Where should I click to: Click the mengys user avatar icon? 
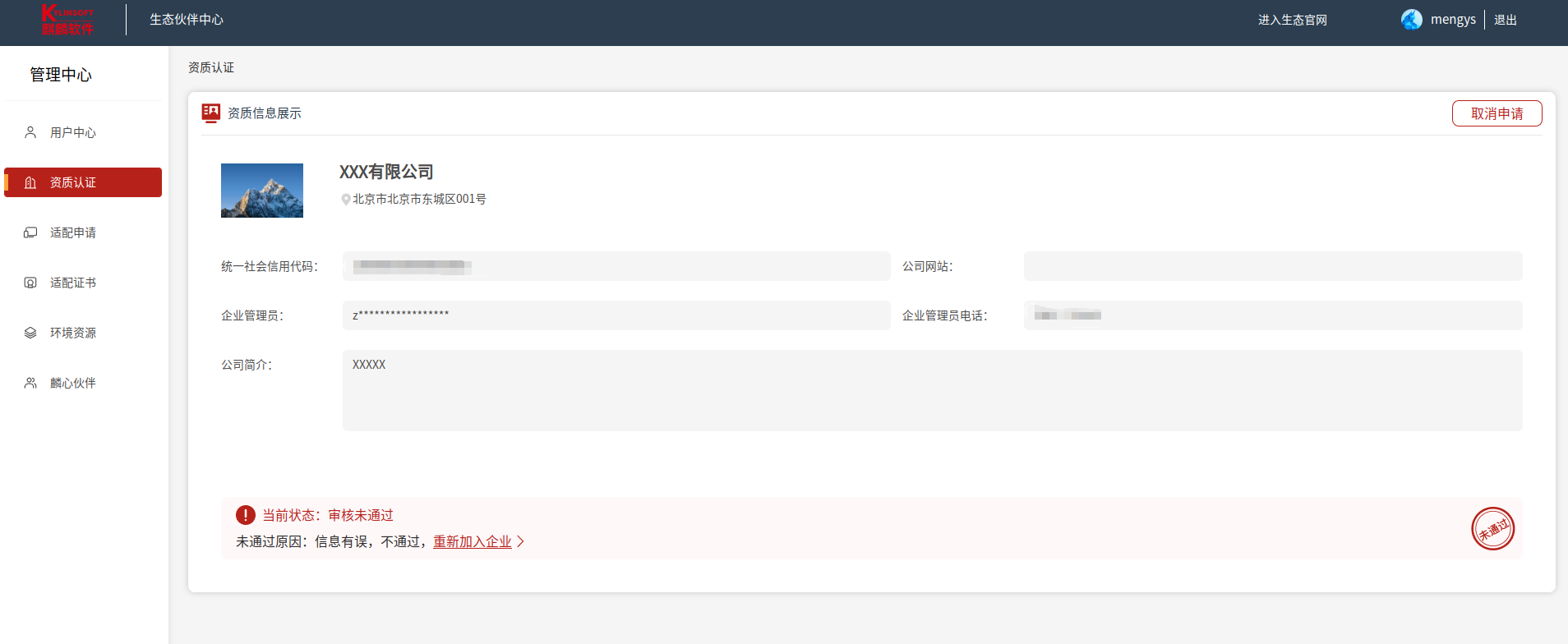point(1411,20)
